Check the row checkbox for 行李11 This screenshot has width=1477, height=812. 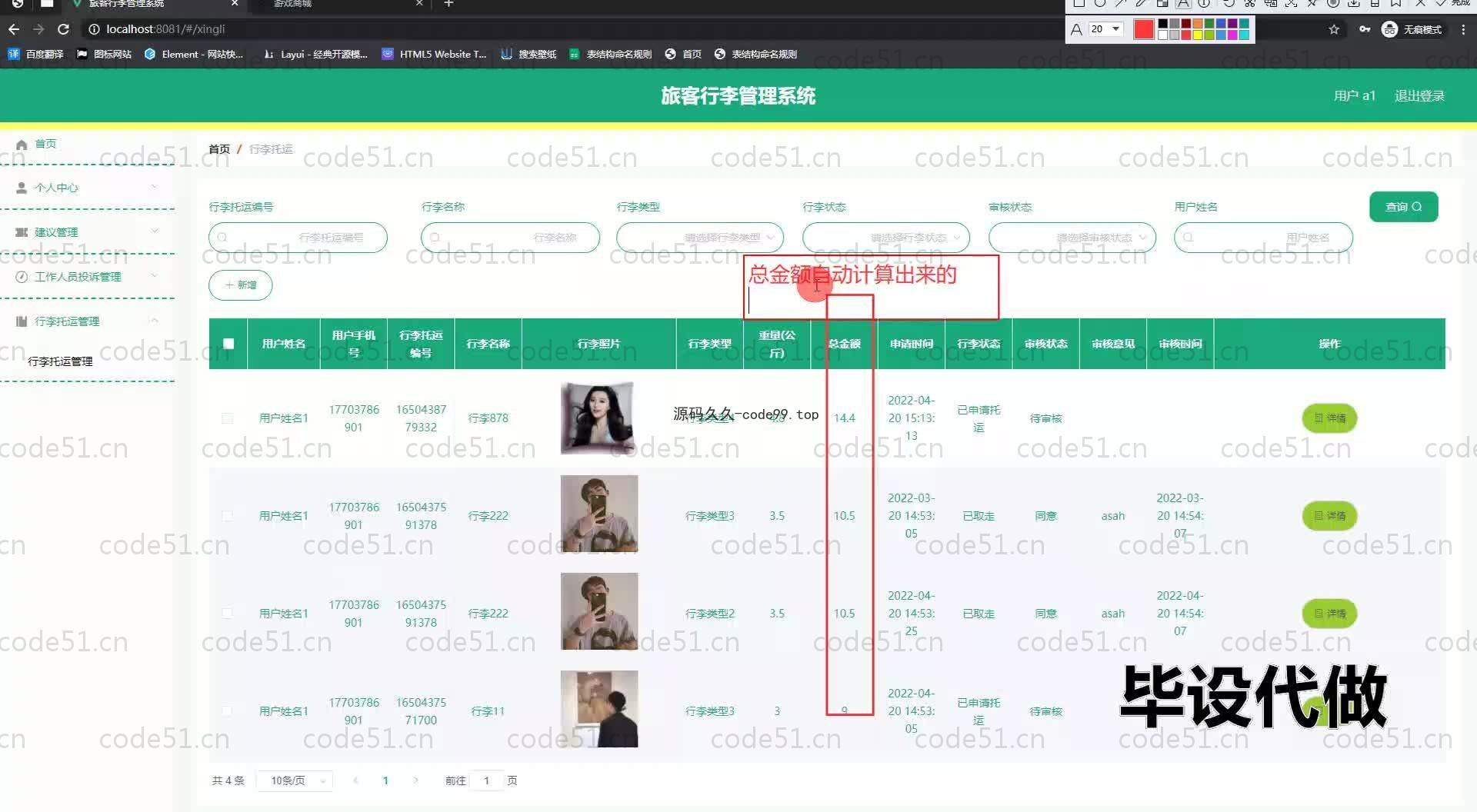(x=227, y=711)
